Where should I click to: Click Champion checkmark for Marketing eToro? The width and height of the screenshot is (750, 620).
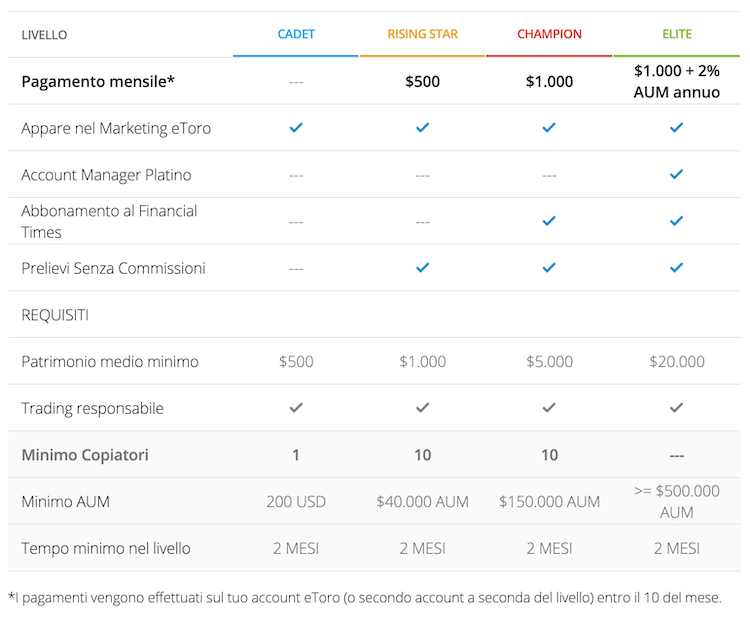click(549, 127)
